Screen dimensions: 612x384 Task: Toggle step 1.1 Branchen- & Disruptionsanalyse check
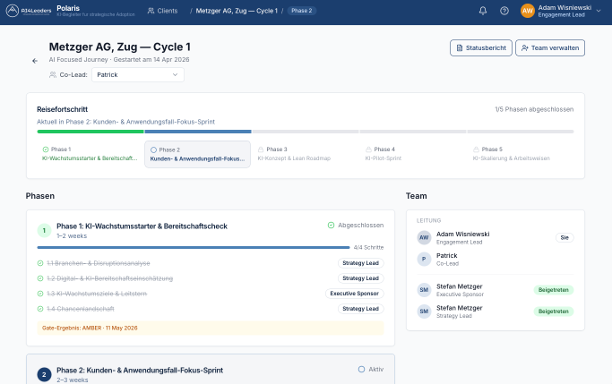point(40,263)
